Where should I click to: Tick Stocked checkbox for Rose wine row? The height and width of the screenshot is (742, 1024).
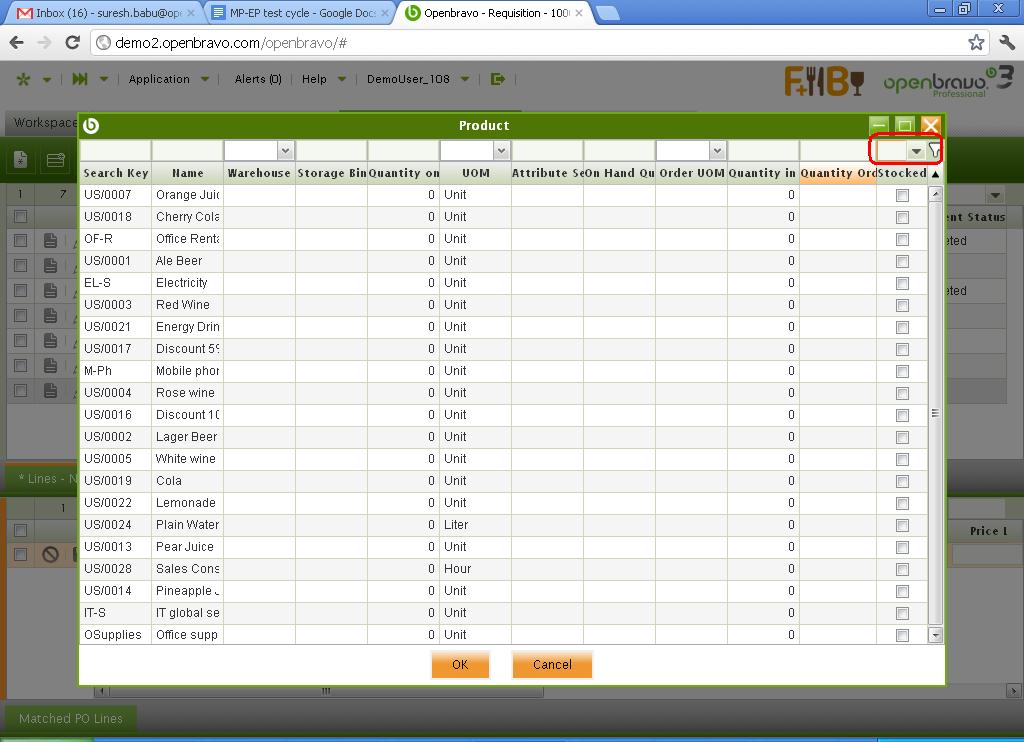(x=903, y=393)
